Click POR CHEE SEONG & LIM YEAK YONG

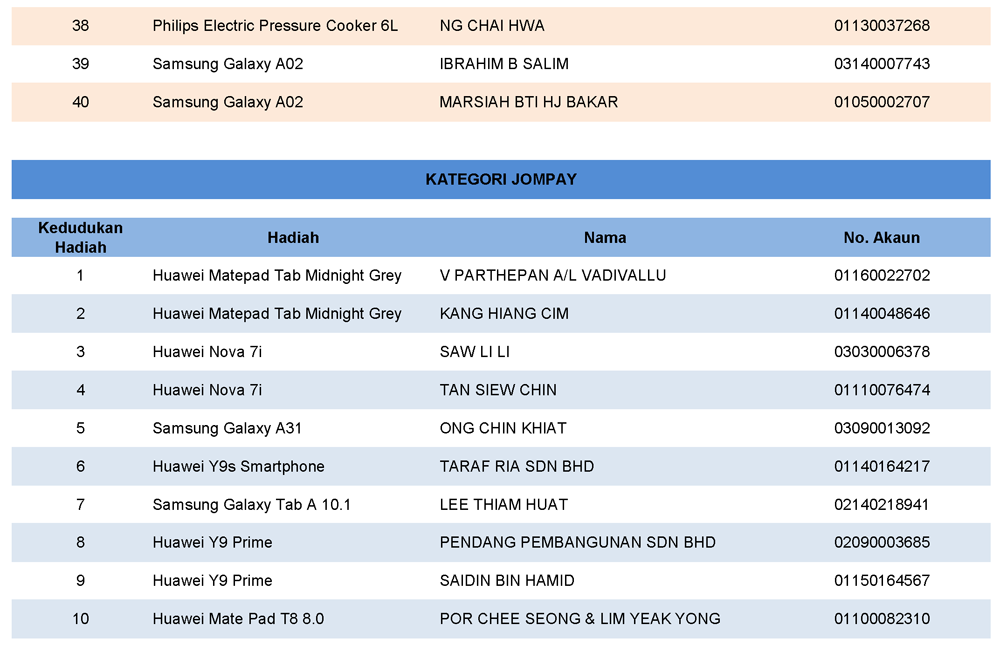[x=580, y=619]
